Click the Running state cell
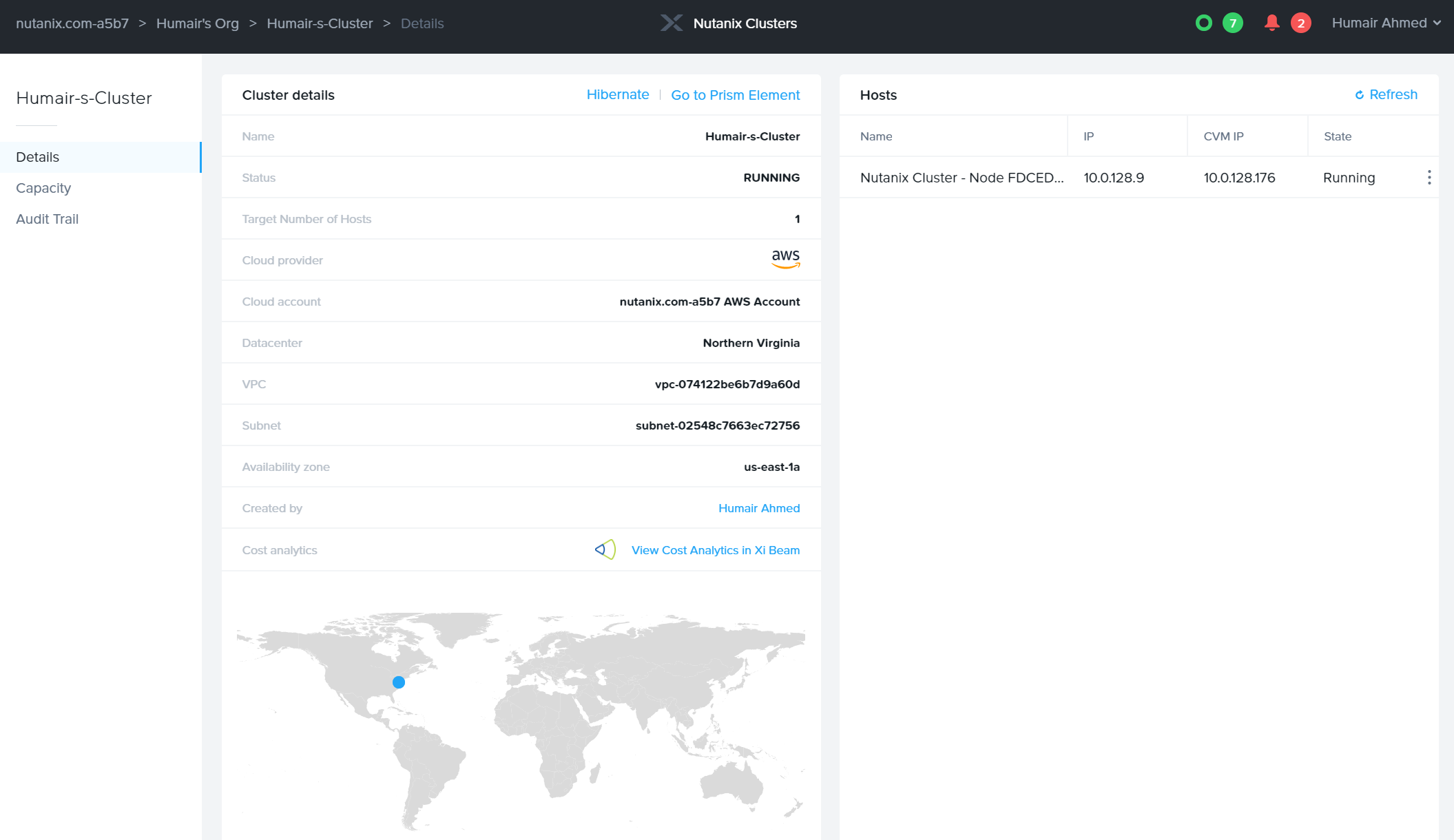The width and height of the screenshot is (1454, 840). pos(1349,178)
